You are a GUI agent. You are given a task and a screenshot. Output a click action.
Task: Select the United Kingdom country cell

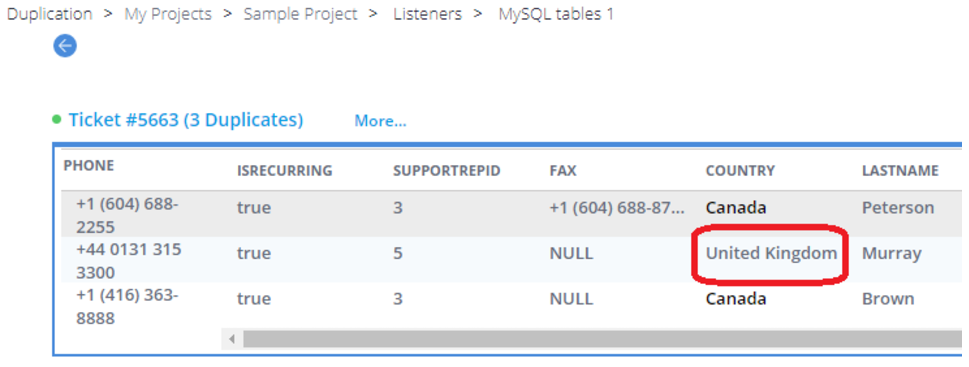(772, 253)
